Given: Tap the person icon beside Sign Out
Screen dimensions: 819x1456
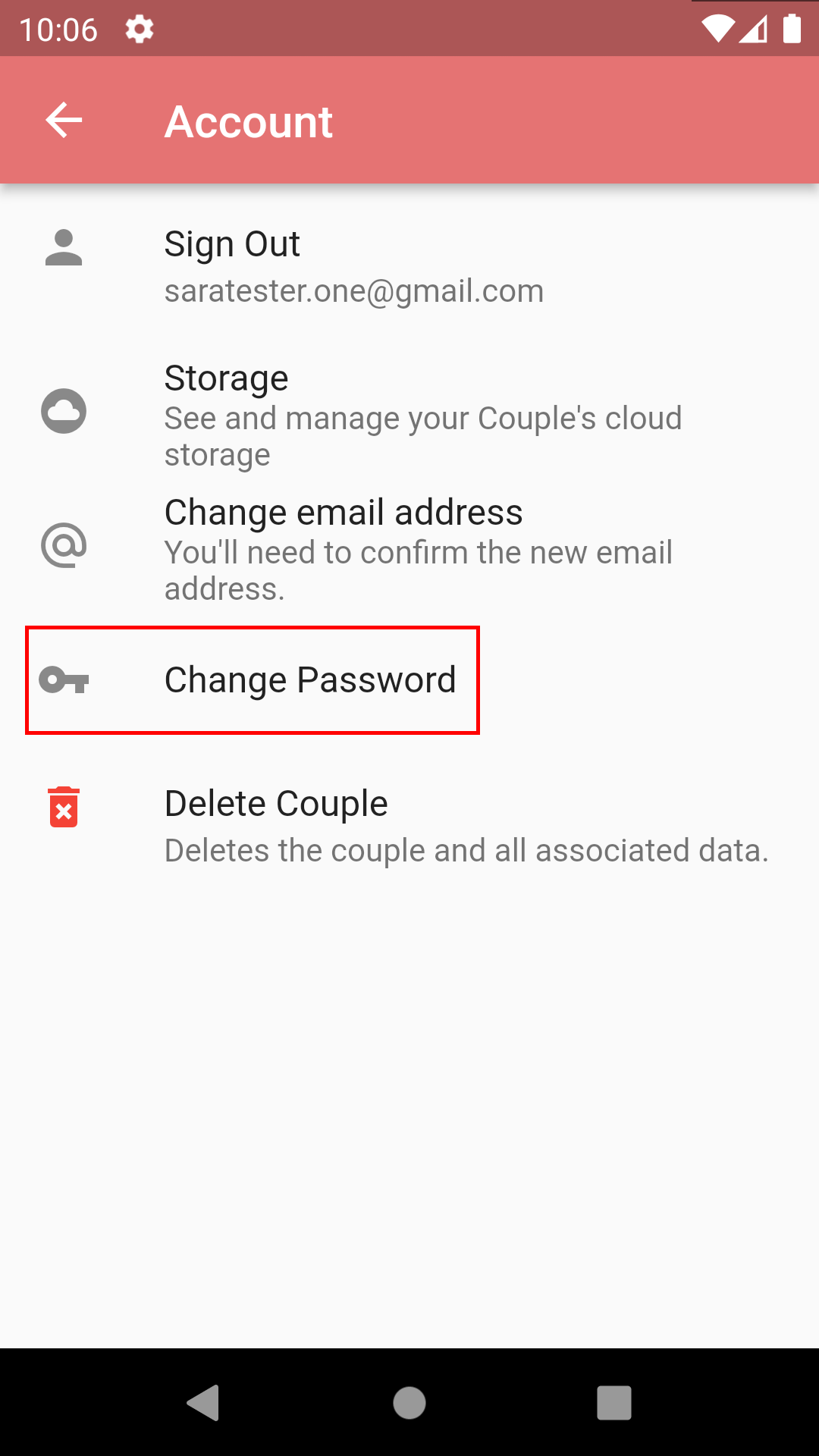Looking at the screenshot, I should pos(64,248).
